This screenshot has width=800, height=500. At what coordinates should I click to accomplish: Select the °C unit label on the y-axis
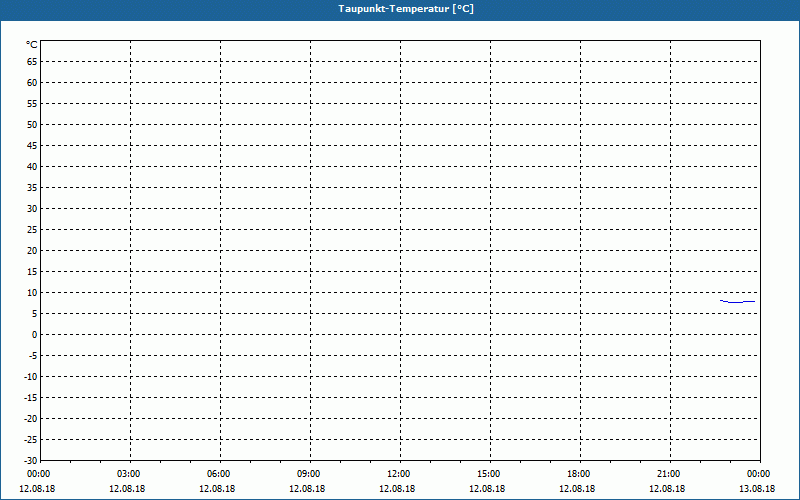tap(32, 45)
